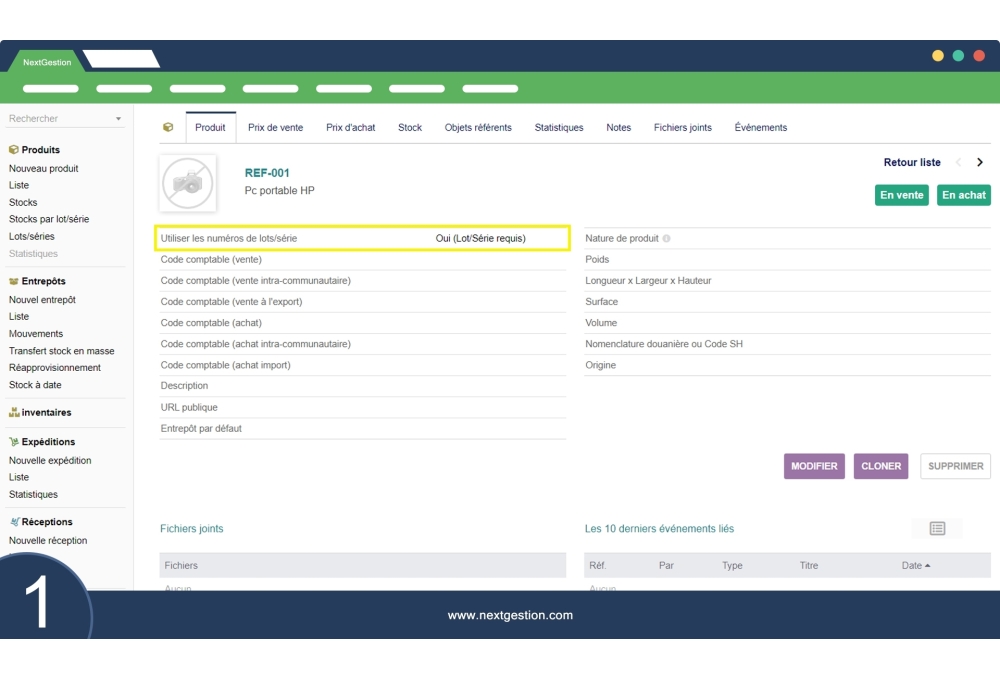Image resolution: width=1000 pixels, height=679 pixels.
Task: Click the Expéditions truck icon in sidebar
Action: pyautogui.click(x=14, y=442)
